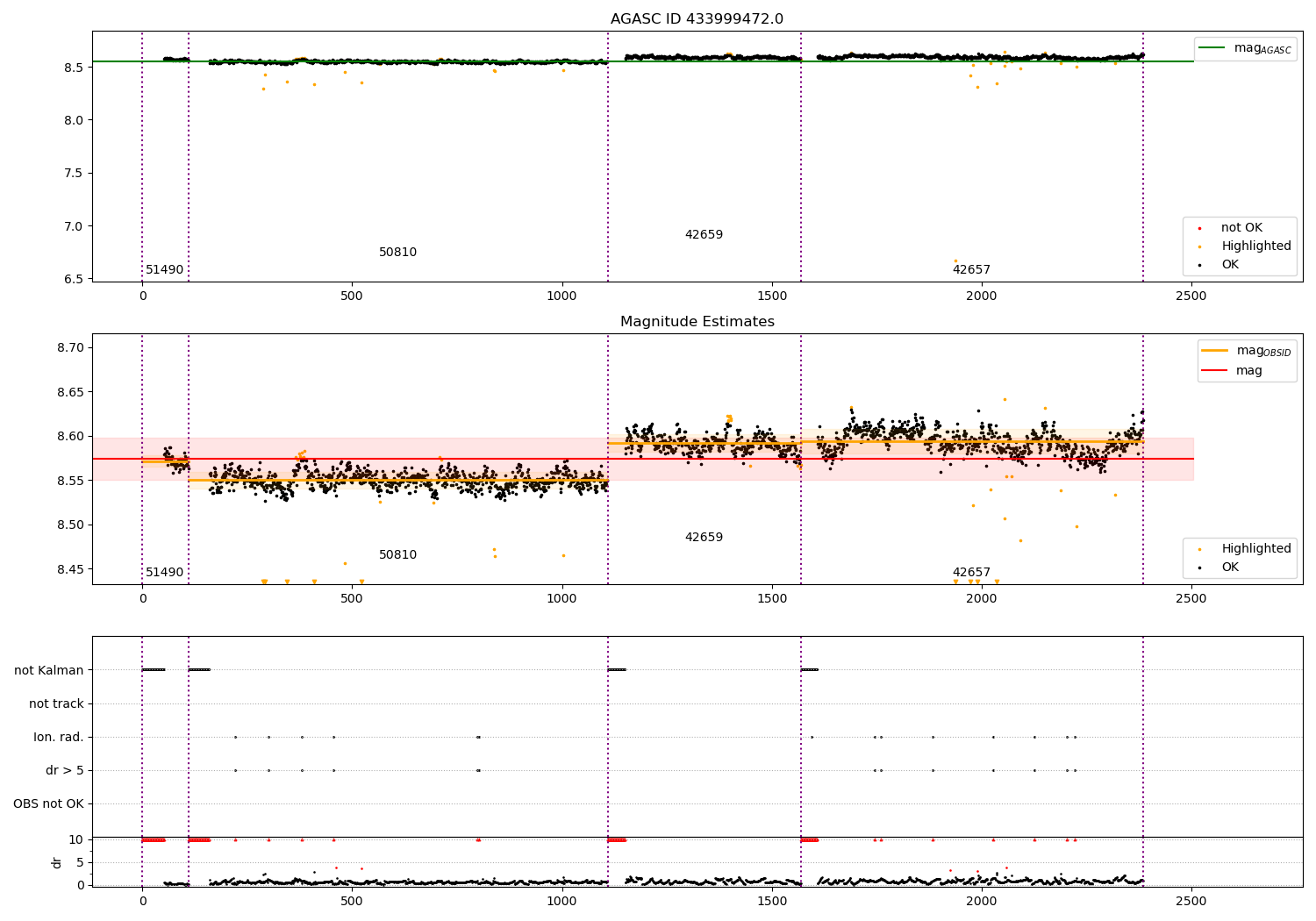Click the "Magnitude Estimates" plot title

tap(697, 322)
